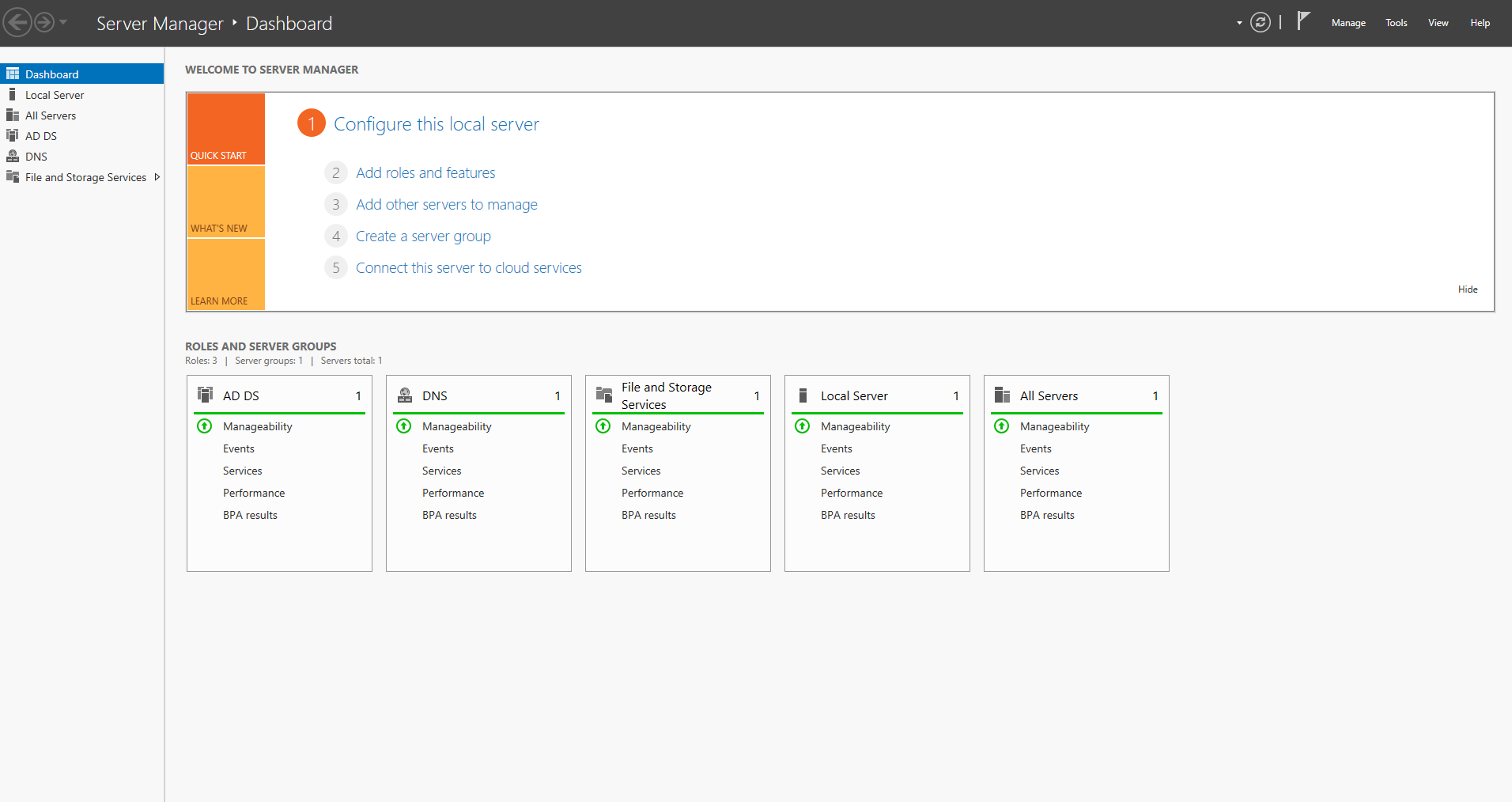The width and height of the screenshot is (1512, 802).
Task: Click the All Servers tile header icon
Action: 1003,395
